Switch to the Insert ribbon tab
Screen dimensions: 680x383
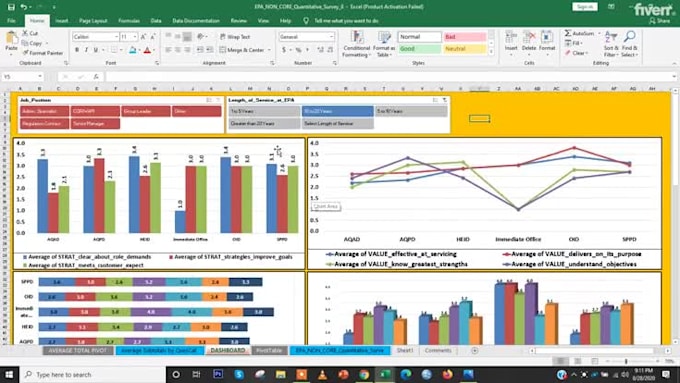pos(62,20)
